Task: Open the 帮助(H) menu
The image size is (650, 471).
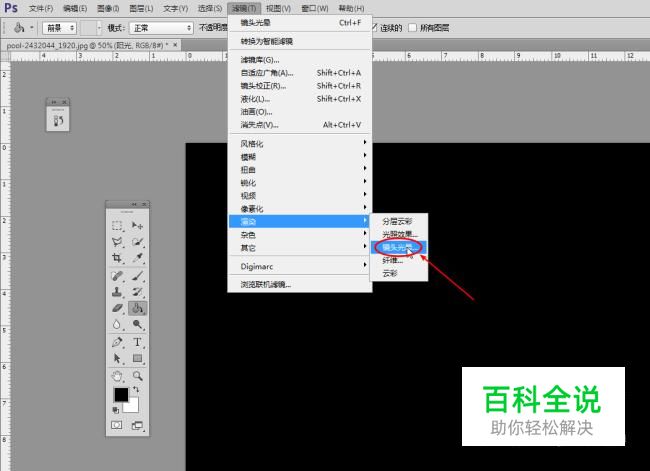Action: (x=352, y=8)
